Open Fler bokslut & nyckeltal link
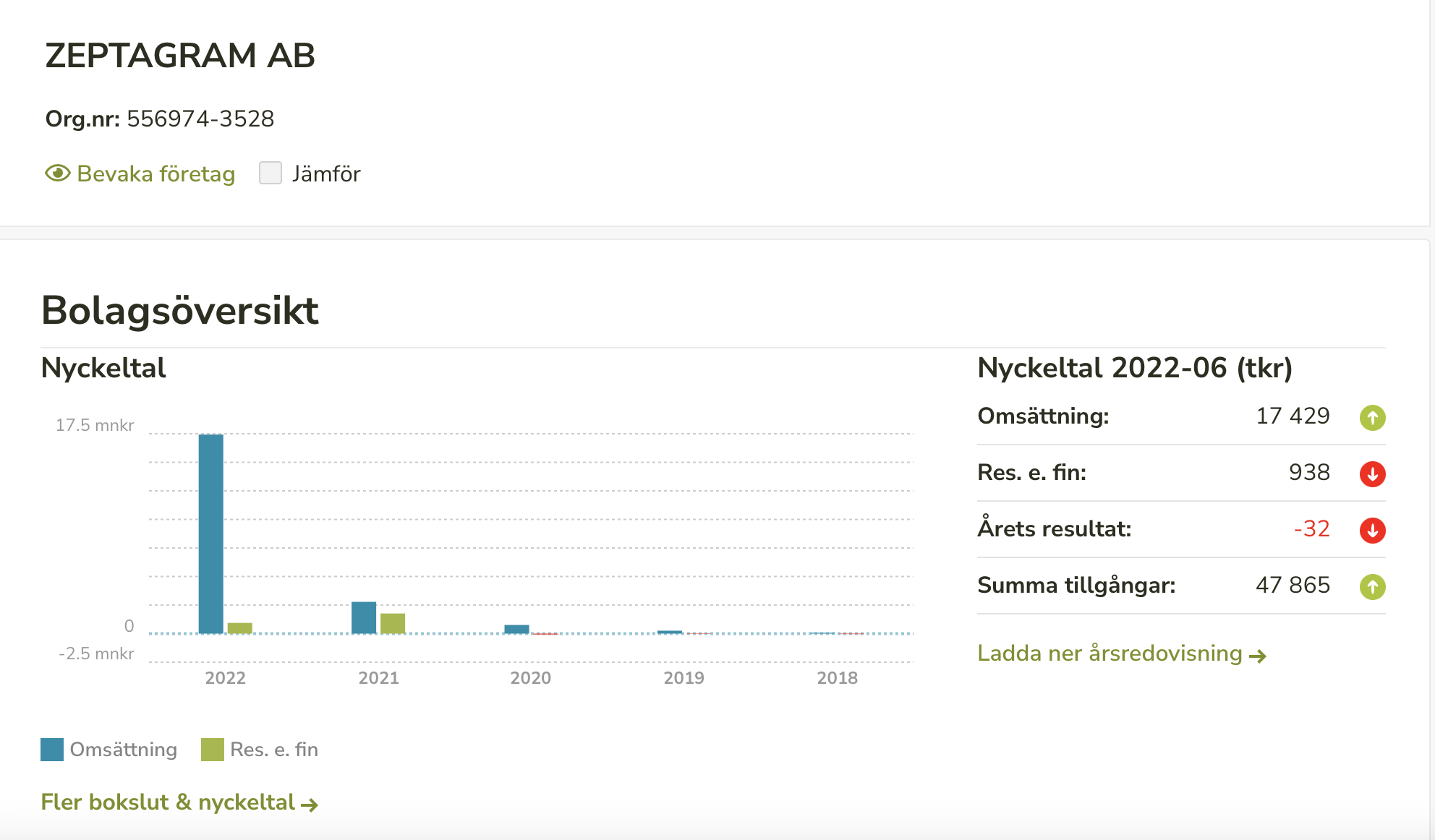 point(168,802)
